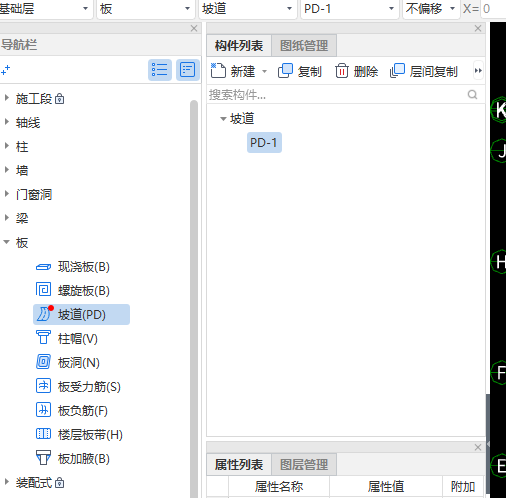The image size is (506, 498).
Task: Click axis marker F in drawing canvas
Action: [x=499, y=372]
